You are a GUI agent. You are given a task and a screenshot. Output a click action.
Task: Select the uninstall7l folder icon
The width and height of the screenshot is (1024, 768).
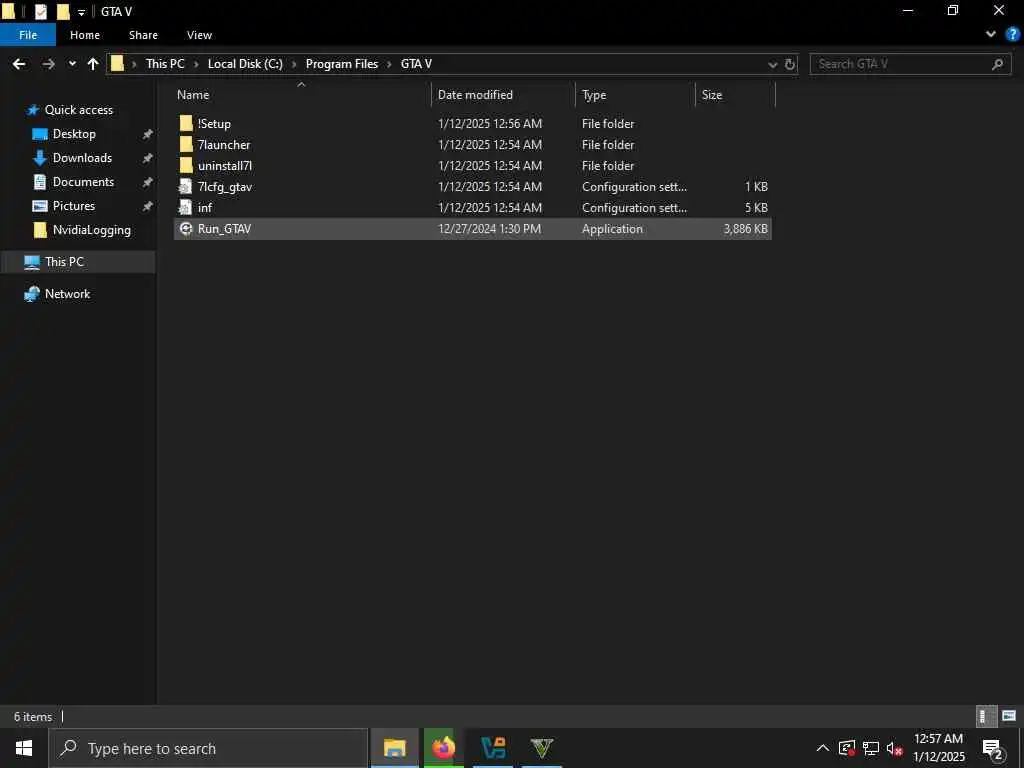pyautogui.click(x=186, y=165)
